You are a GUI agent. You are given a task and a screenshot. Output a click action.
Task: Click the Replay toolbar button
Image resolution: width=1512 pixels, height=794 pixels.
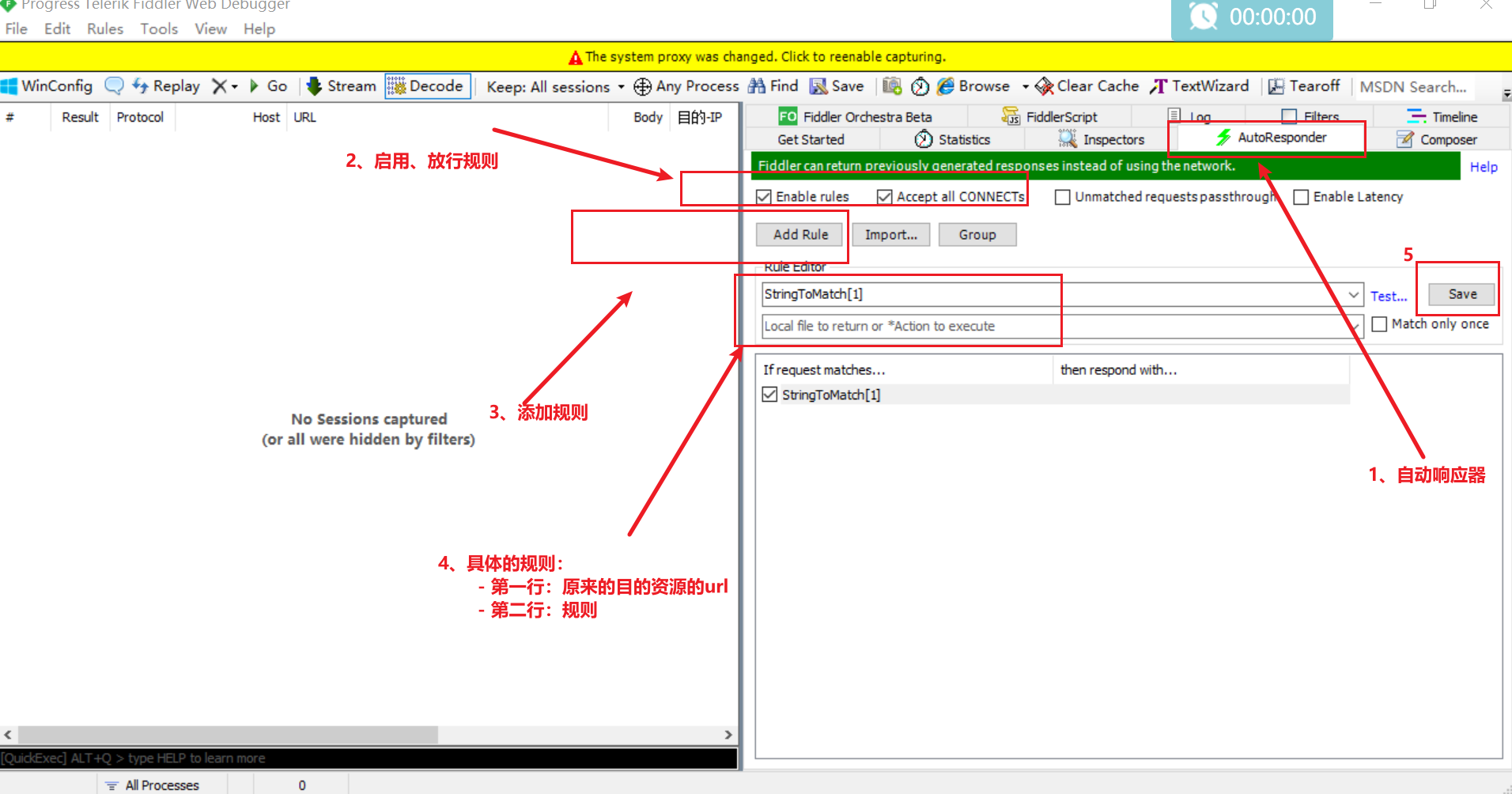click(x=167, y=86)
